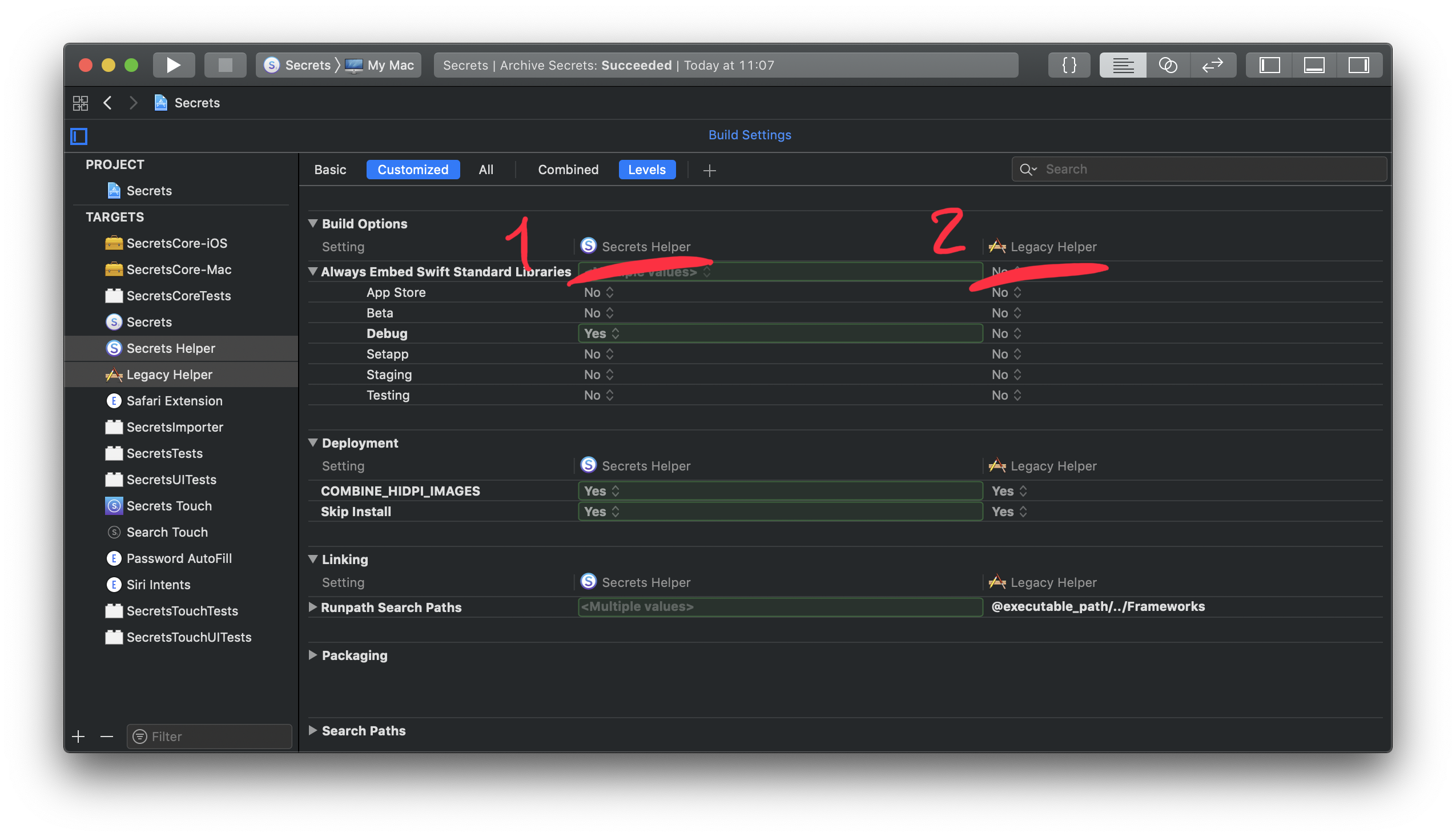Open the code review editor mode
1456x837 pixels.
[1169, 65]
